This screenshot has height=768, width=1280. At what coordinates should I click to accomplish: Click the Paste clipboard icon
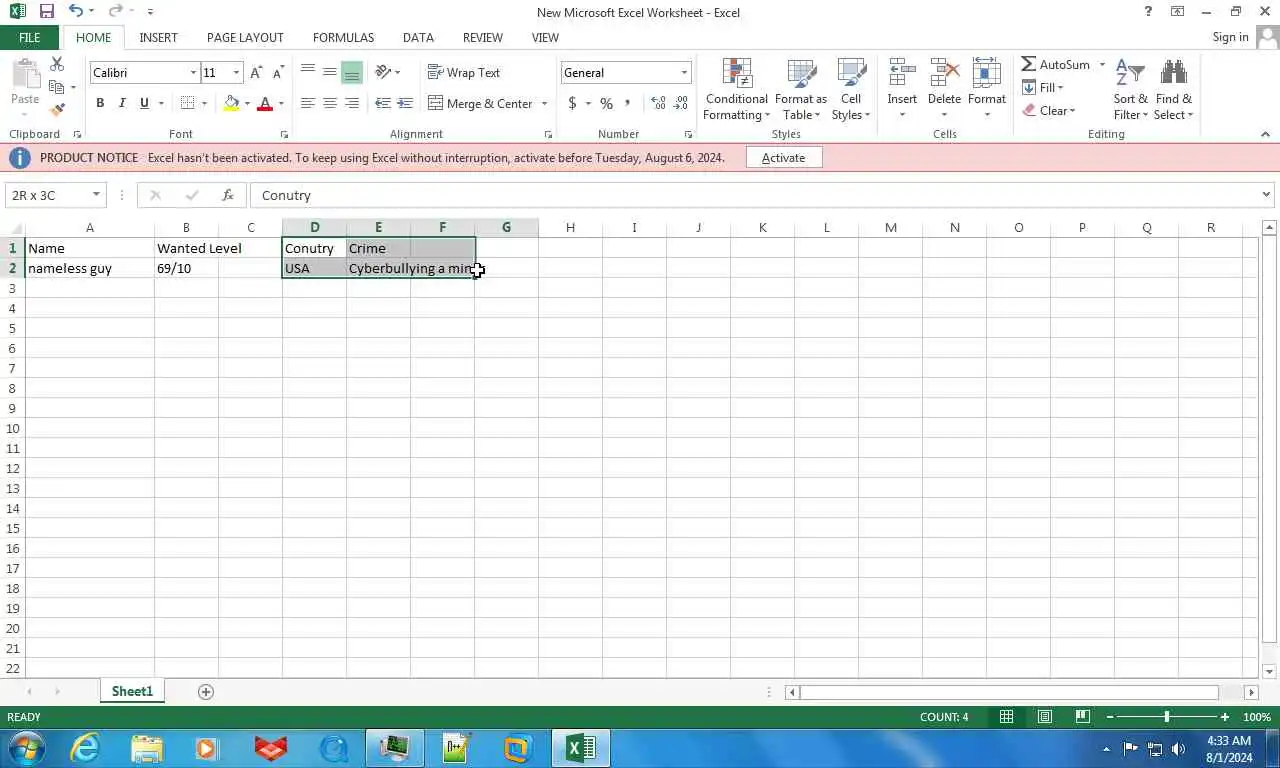[x=25, y=75]
